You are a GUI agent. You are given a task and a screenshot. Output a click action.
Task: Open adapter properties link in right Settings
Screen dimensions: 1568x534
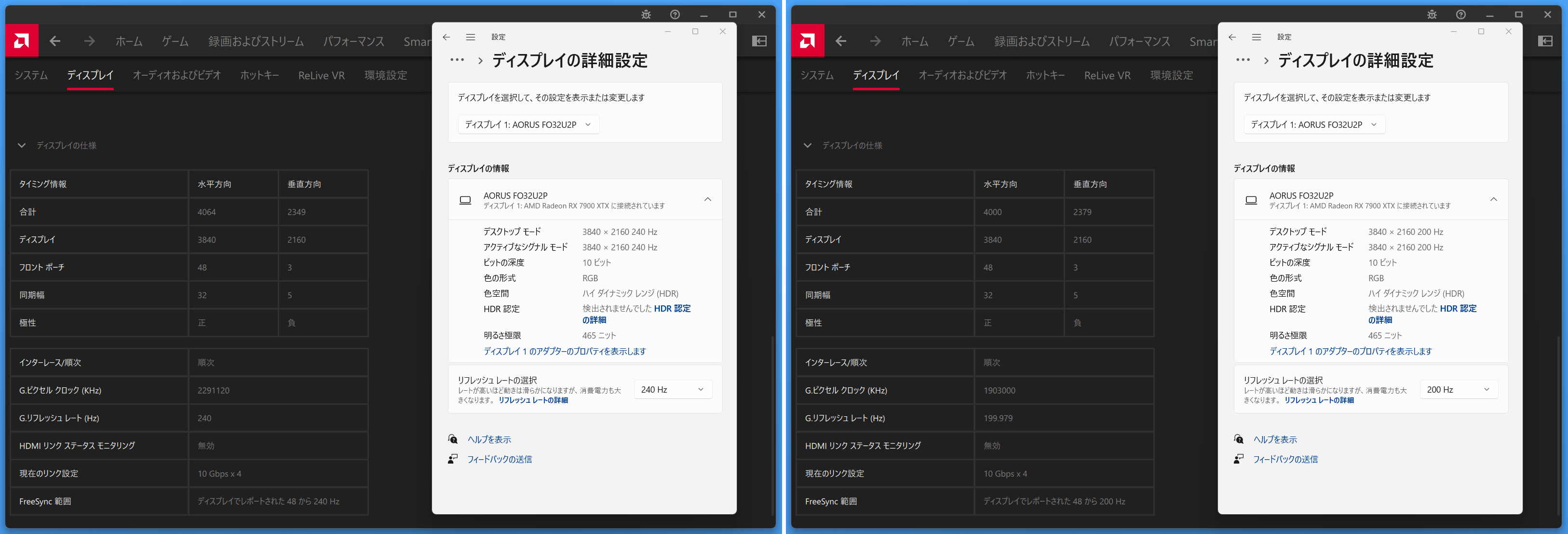pos(1350,351)
